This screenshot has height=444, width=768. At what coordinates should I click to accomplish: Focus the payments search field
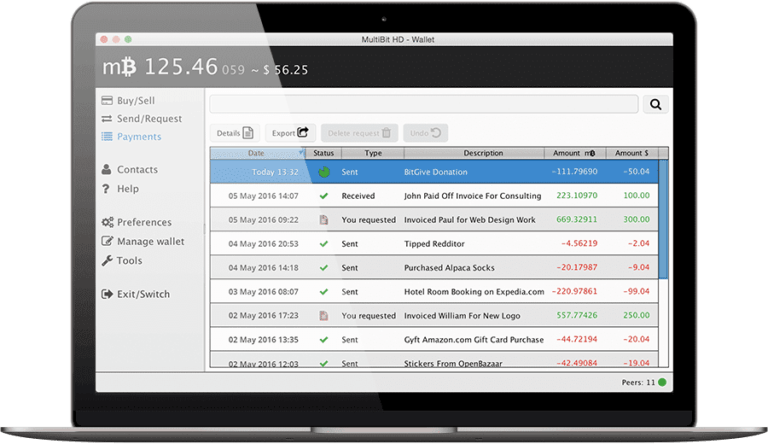point(424,104)
